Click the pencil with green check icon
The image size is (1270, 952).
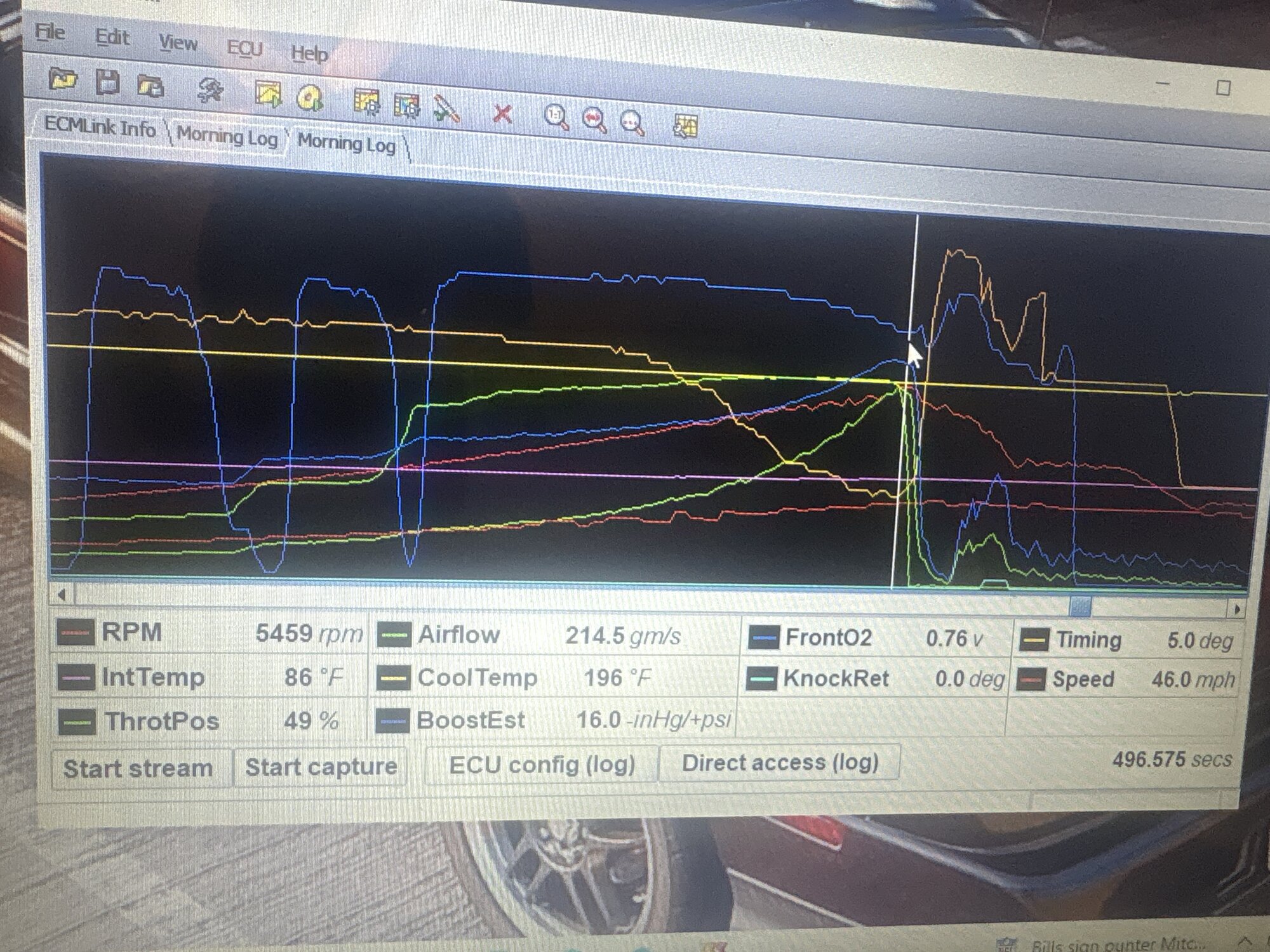[447, 109]
